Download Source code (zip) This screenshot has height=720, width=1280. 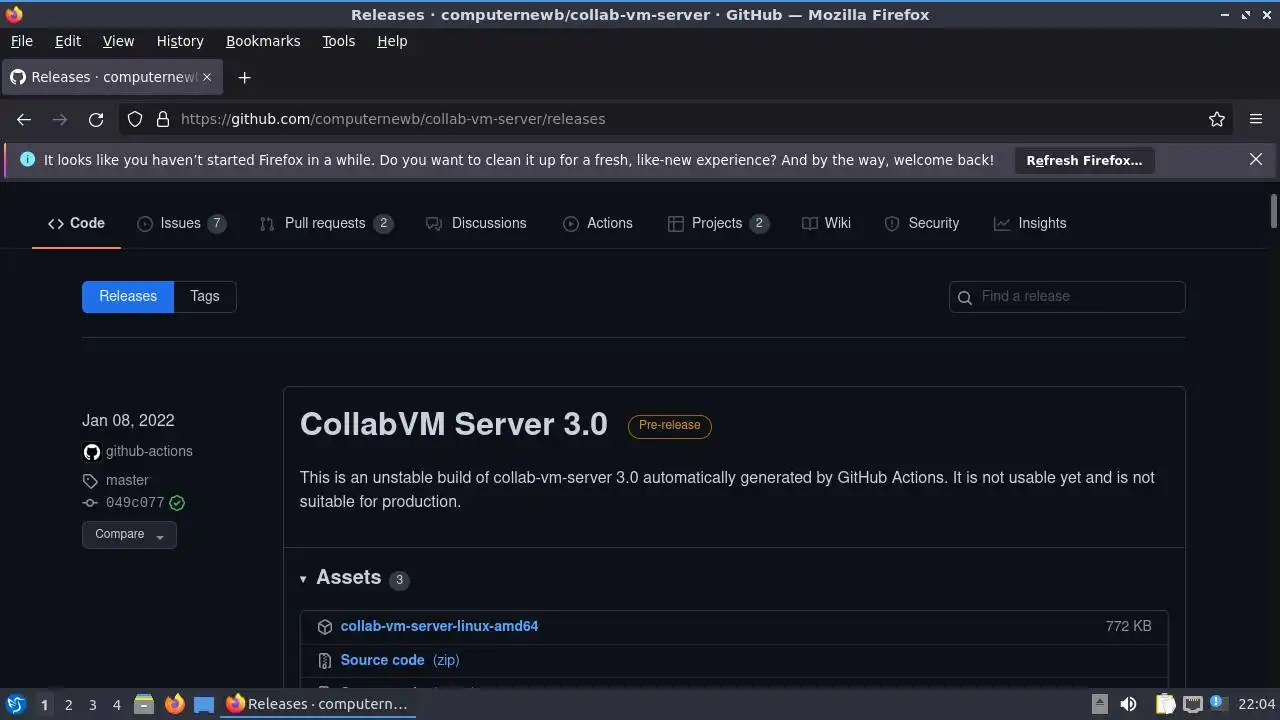tap(400, 660)
